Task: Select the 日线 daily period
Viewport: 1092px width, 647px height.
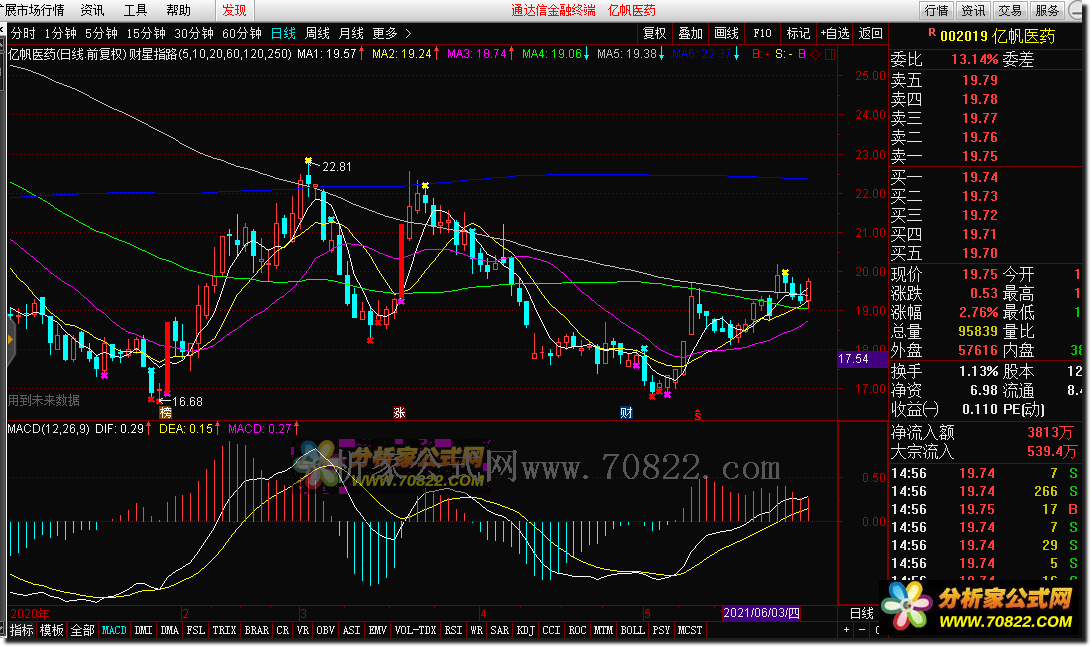Action: pyautogui.click(x=283, y=33)
